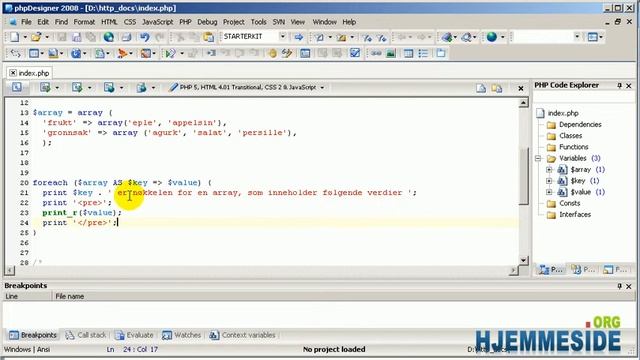Select the index.php file tab

click(x=34, y=73)
